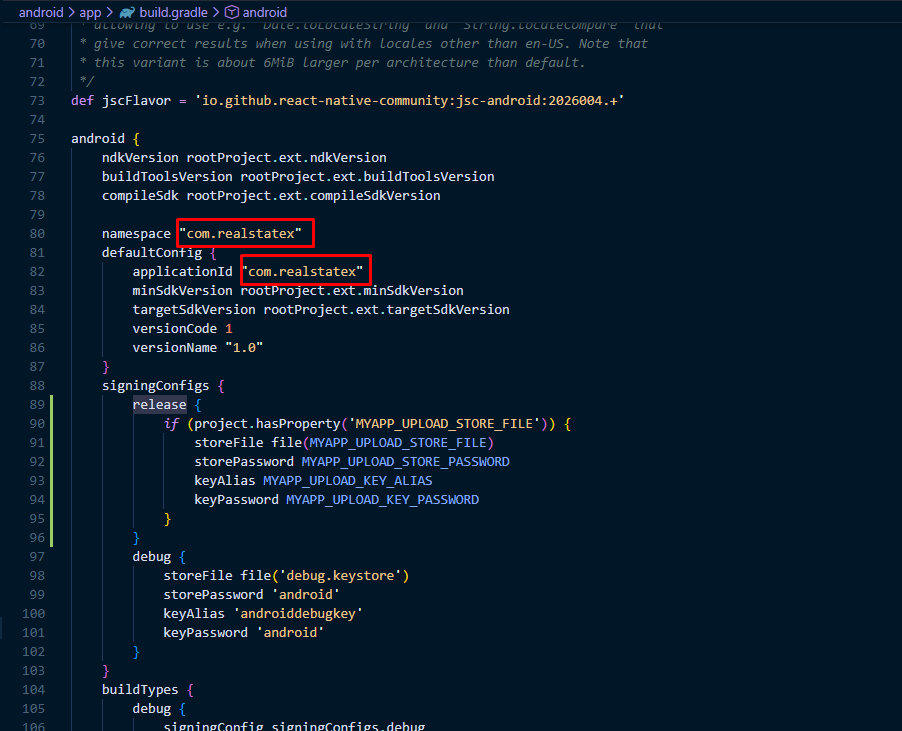Viewport: 902px width, 731px height.
Task: Click the 'release' keyword on line 89
Action: tap(159, 405)
